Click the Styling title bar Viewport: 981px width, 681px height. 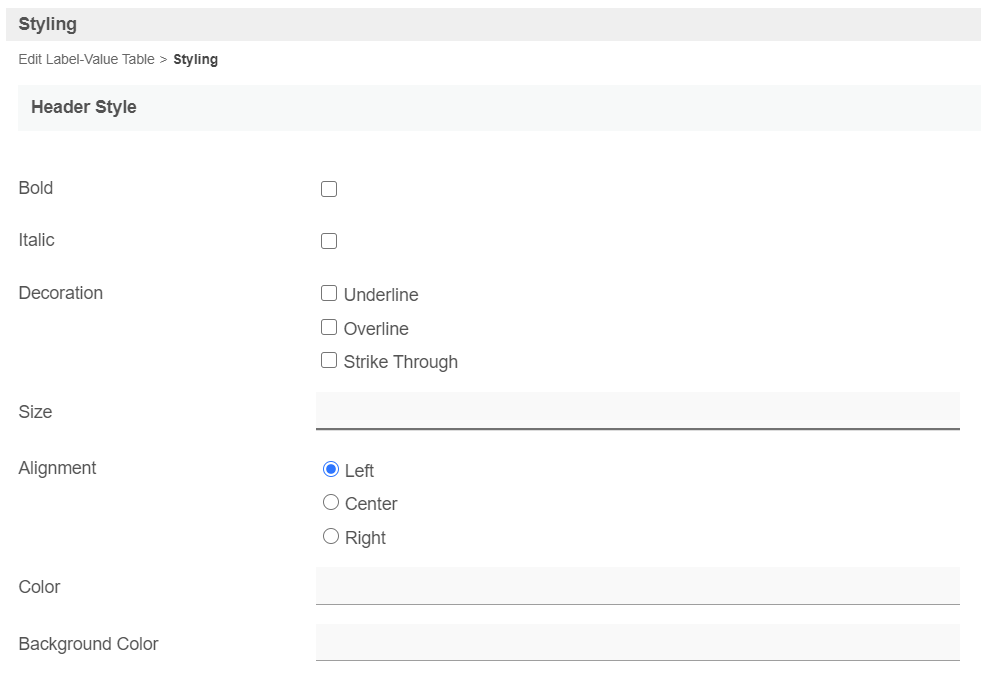48,24
